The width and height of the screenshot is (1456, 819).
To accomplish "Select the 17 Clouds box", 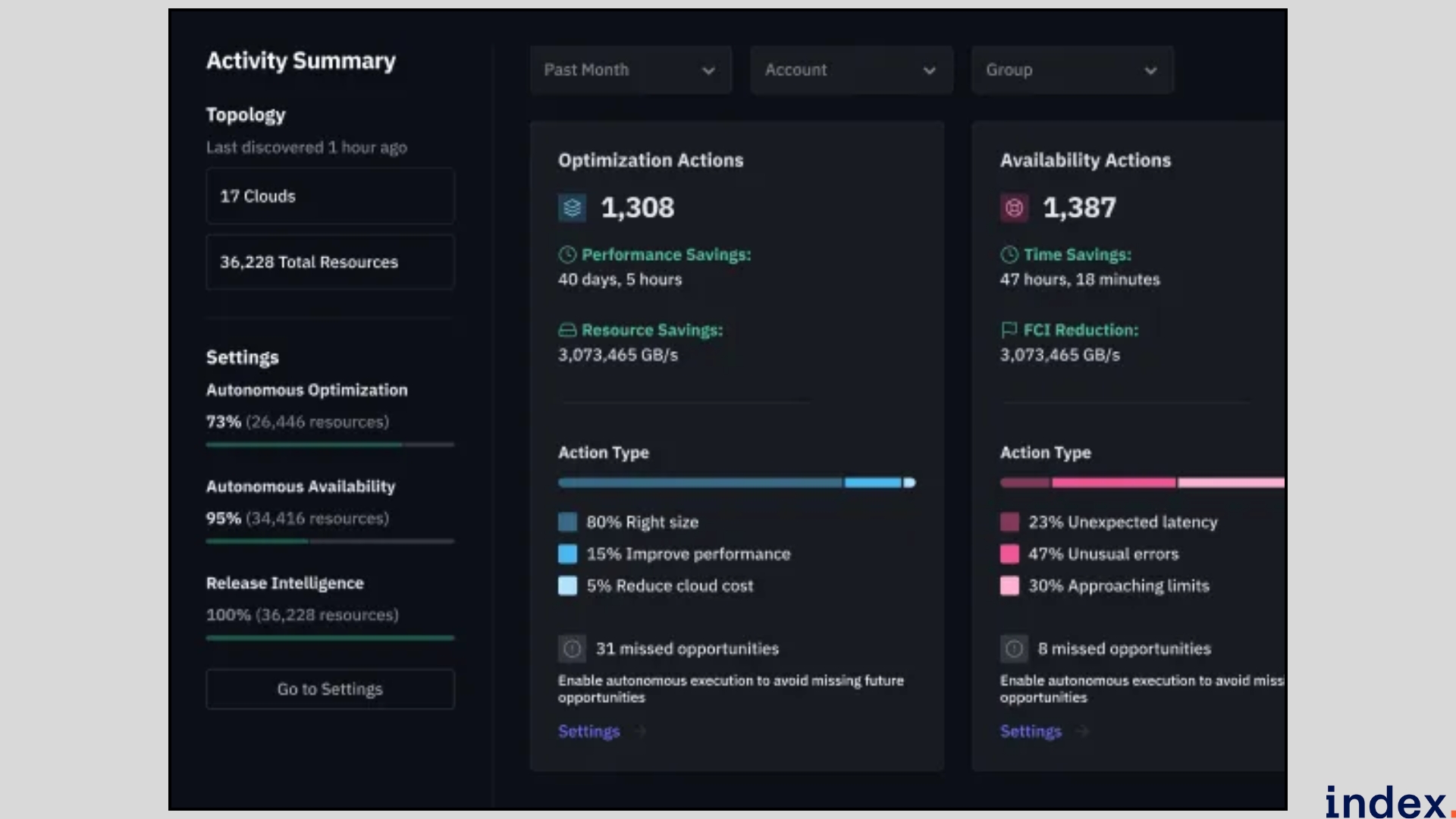I will pyautogui.click(x=330, y=196).
